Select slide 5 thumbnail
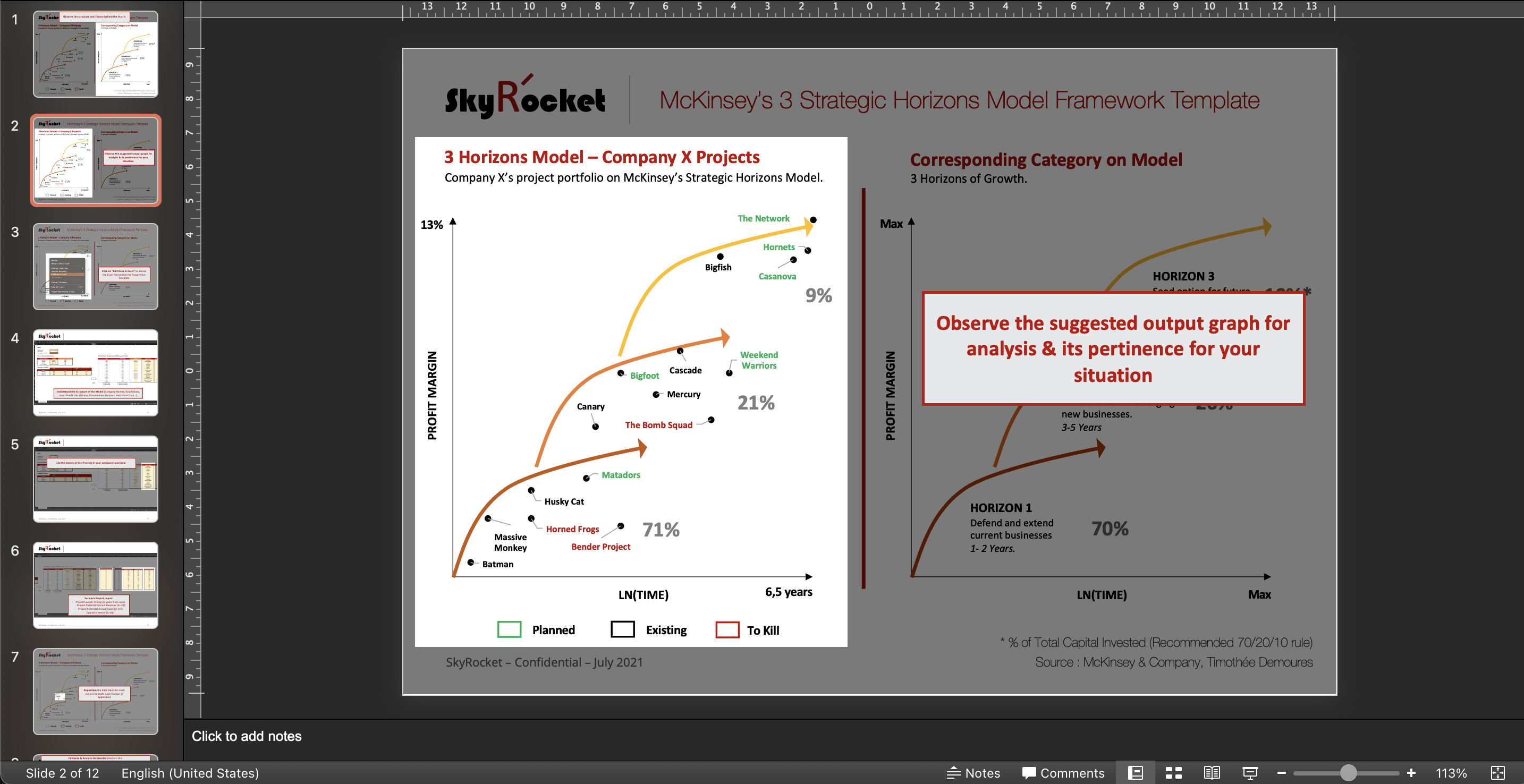The height and width of the screenshot is (784, 1524). click(95, 479)
